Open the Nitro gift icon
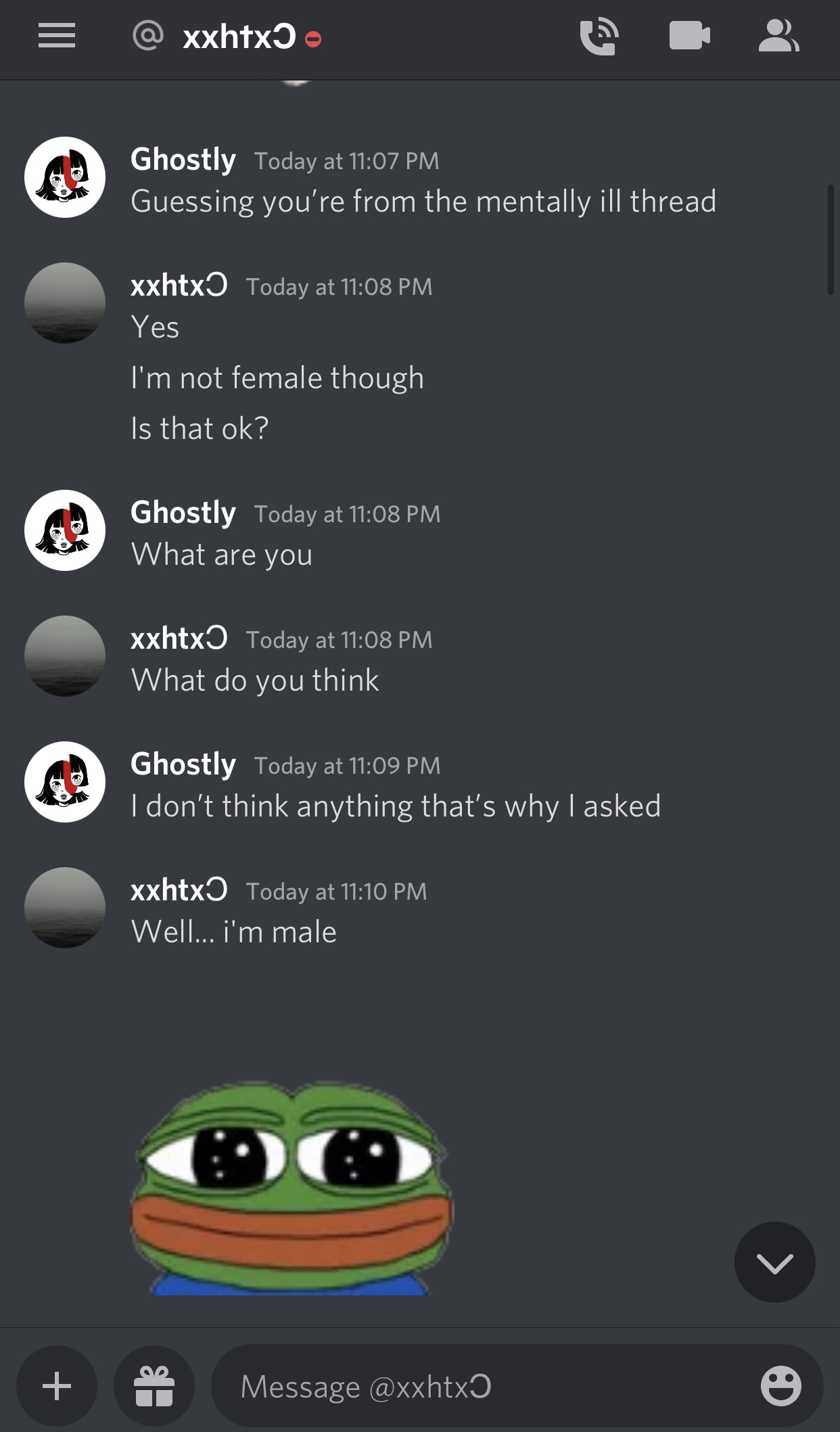840x1432 pixels. [154, 1386]
